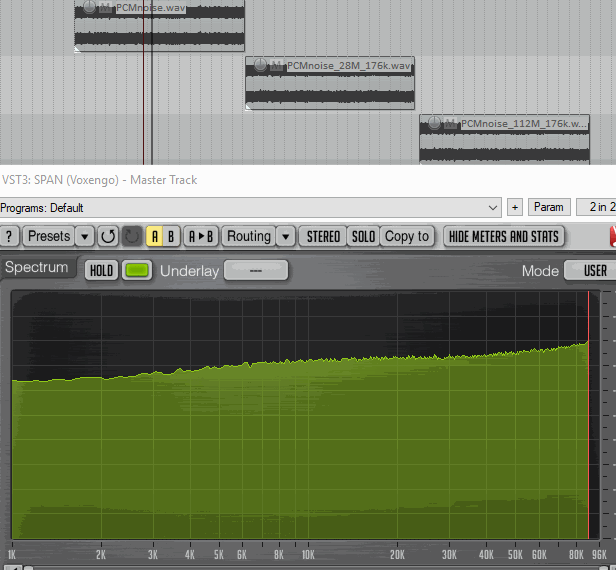Toggle the spectrum HOLD button
This screenshot has width=616, height=570.
coord(101,270)
